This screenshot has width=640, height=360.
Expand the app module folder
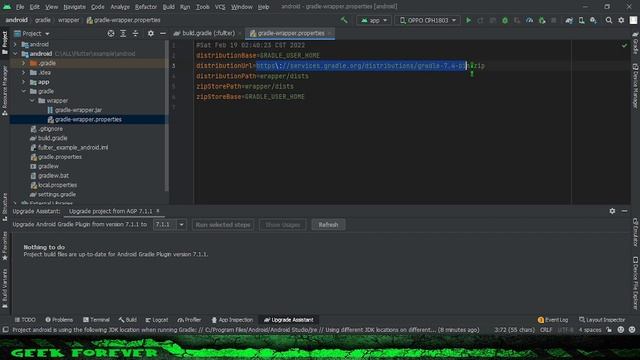pyautogui.click(x=24, y=82)
